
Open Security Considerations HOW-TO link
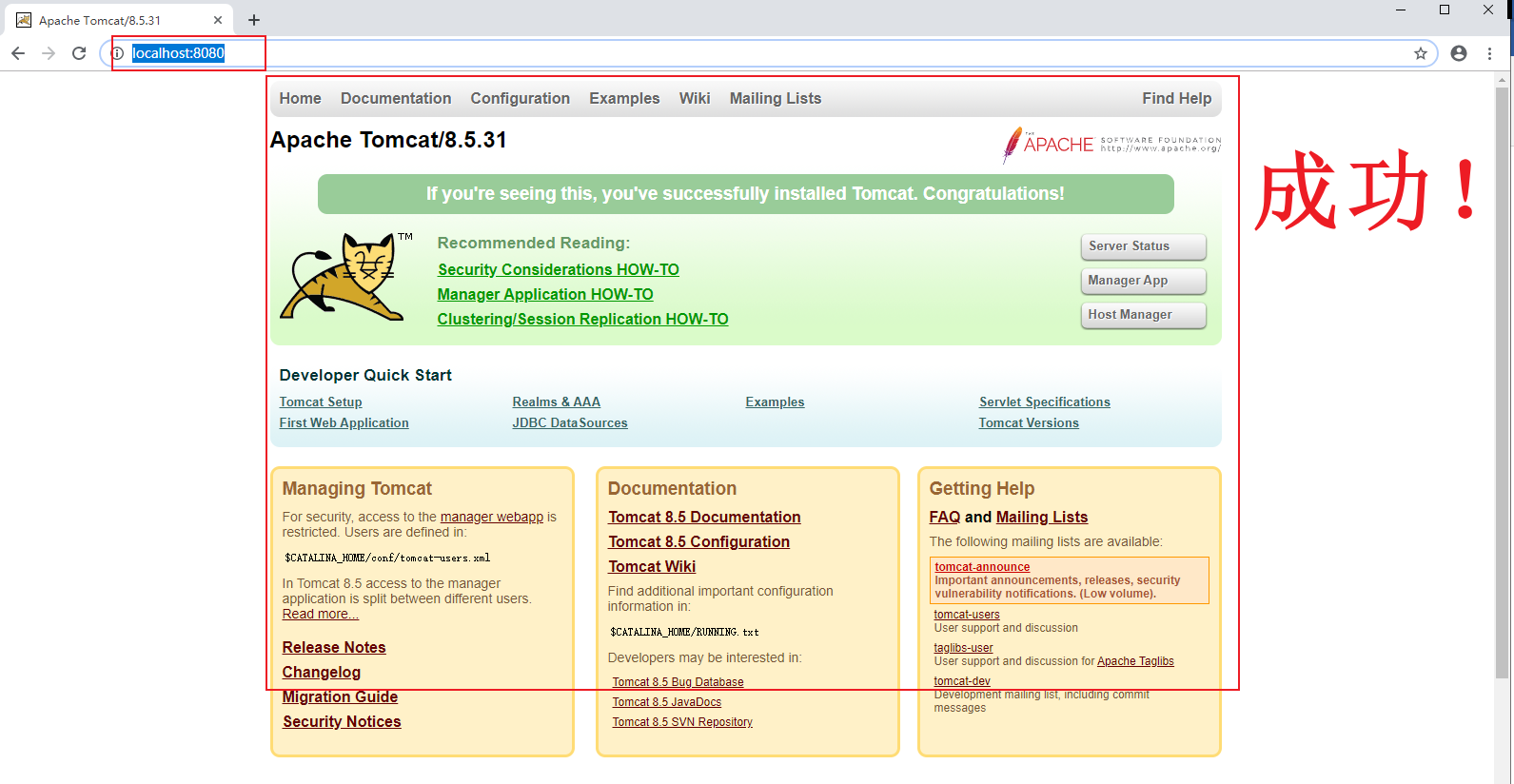pyautogui.click(x=558, y=269)
